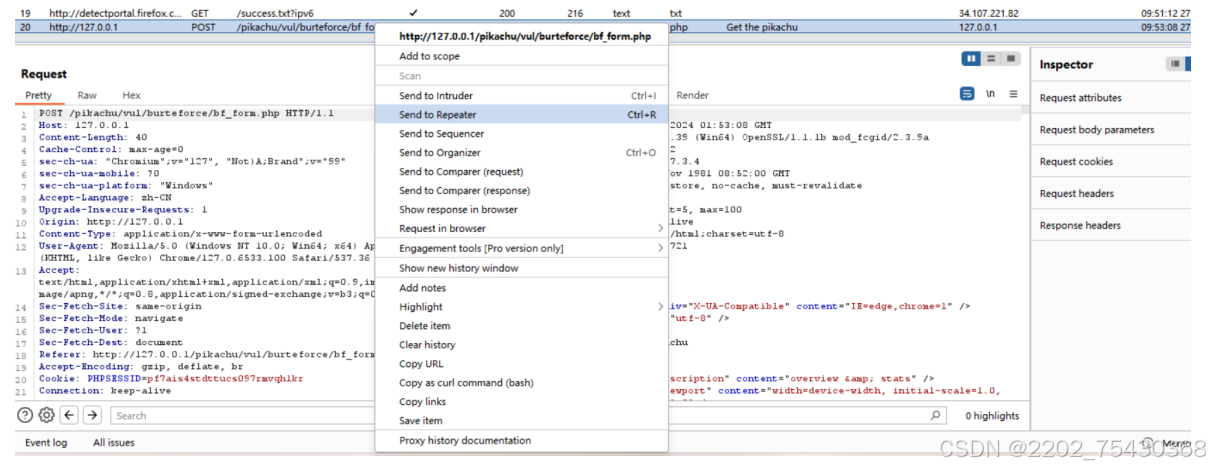
Task: Choose Clear history
Action: (521, 345)
